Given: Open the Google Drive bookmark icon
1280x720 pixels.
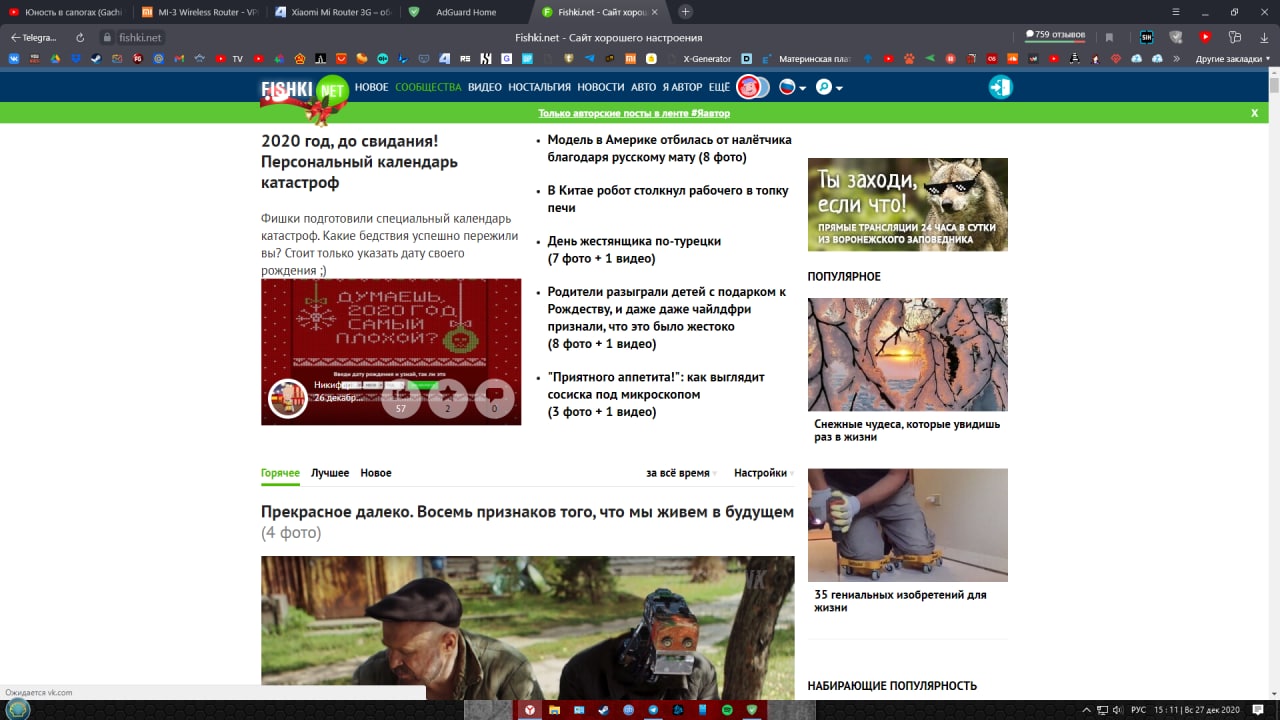Looking at the screenshot, I should 55,59.
